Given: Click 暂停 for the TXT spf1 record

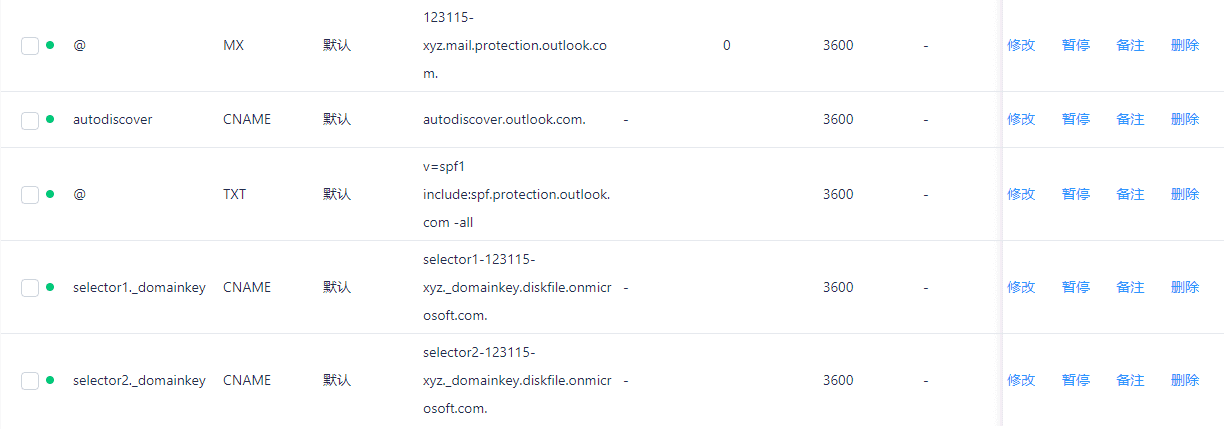Looking at the screenshot, I should tap(1076, 194).
